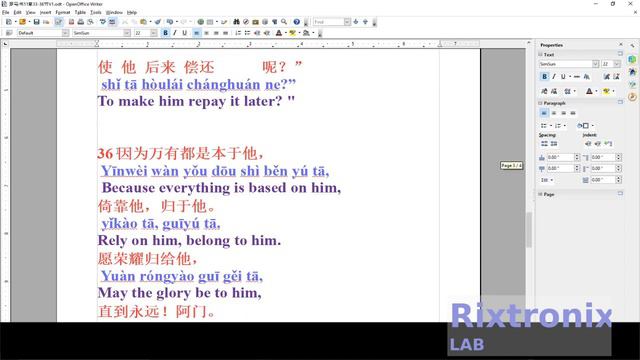This screenshot has height=360, width=640.
Task: Insert a hyperlink
Action: 201,22
